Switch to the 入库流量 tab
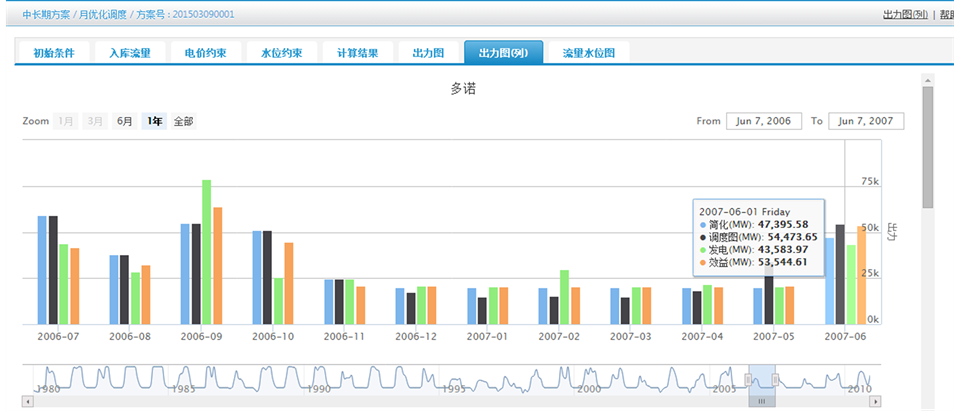The width and height of the screenshot is (954, 411). tap(130, 53)
